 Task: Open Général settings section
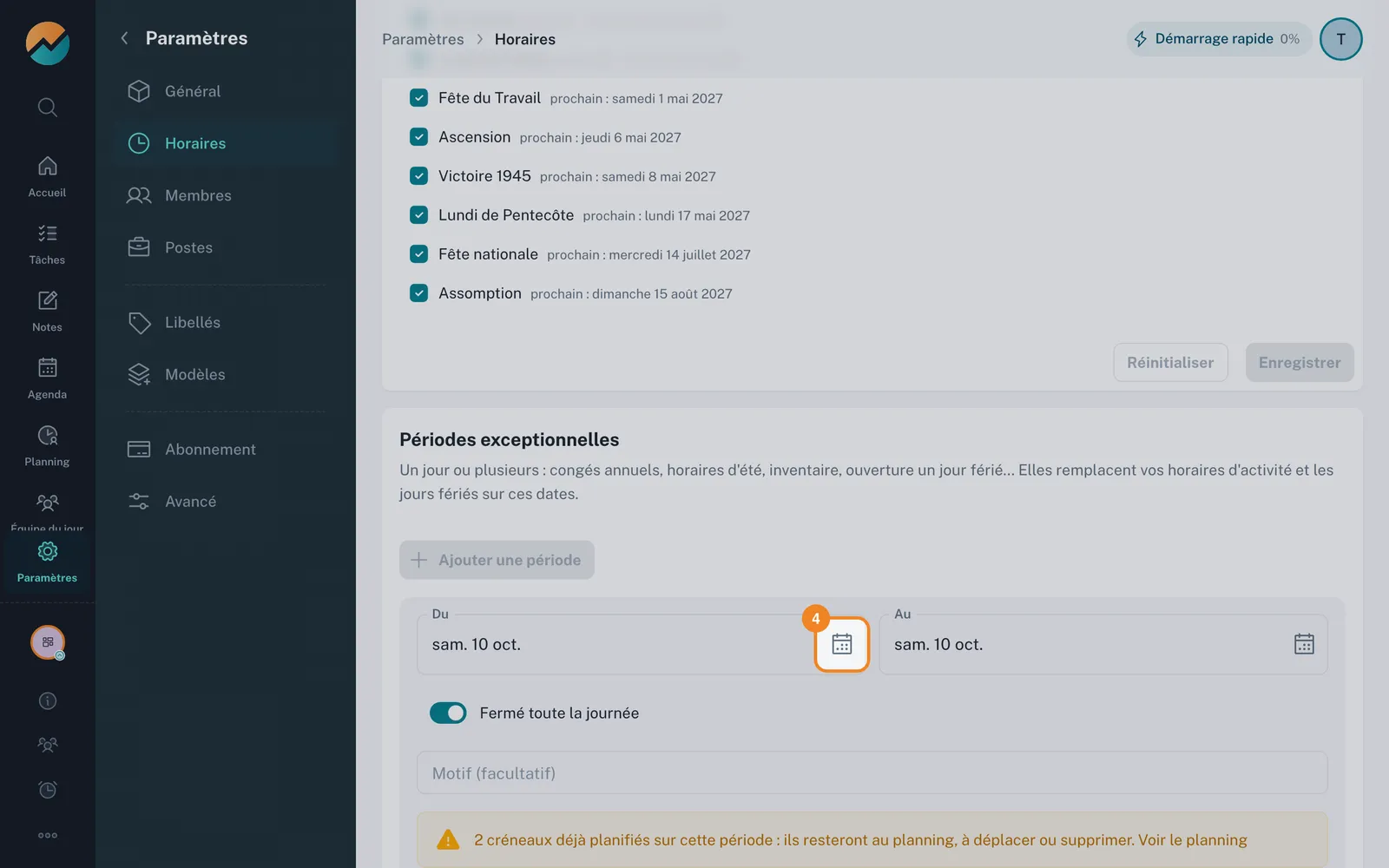coord(226,91)
